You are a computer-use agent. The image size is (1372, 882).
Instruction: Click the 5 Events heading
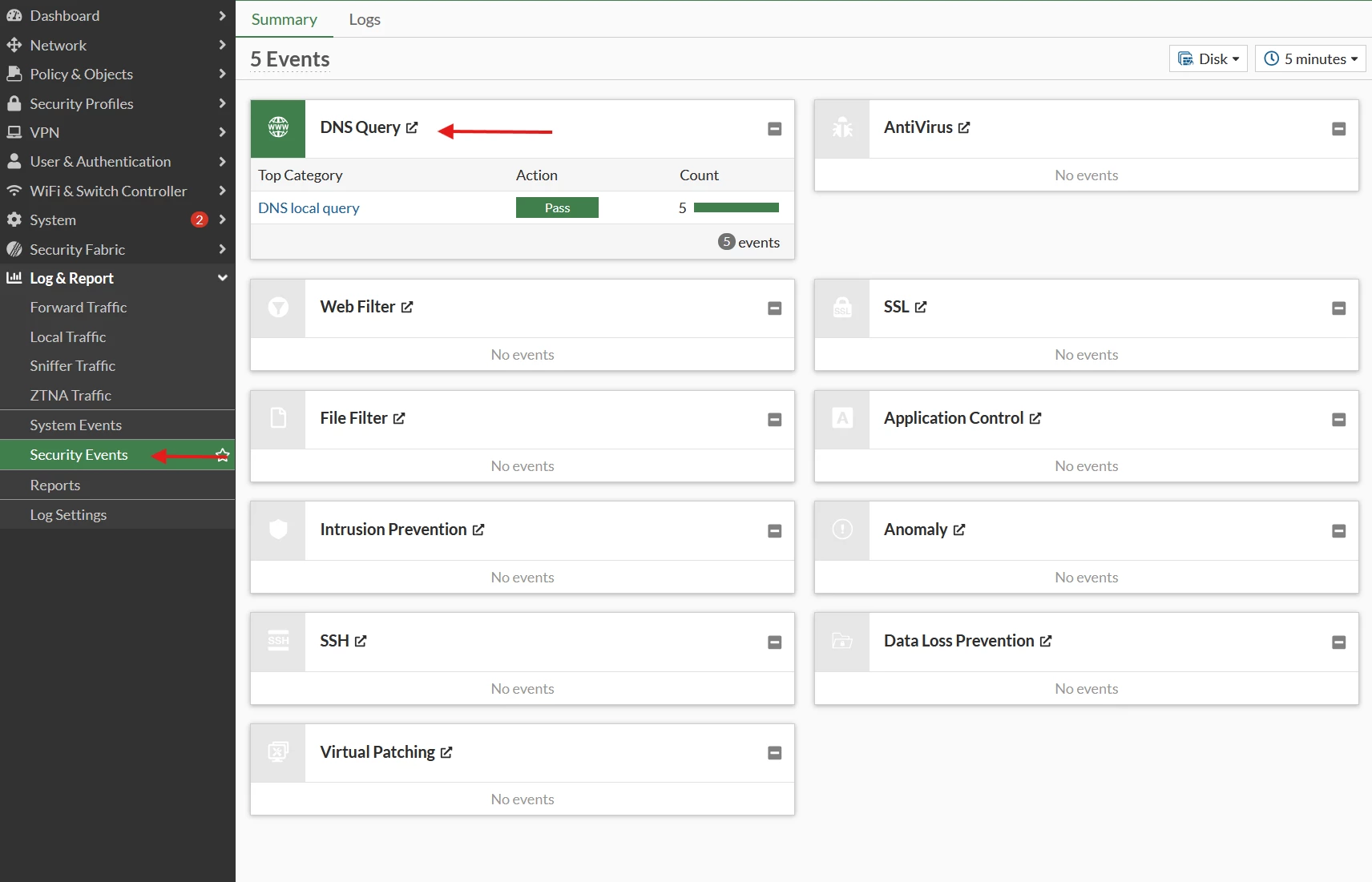[x=290, y=59]
